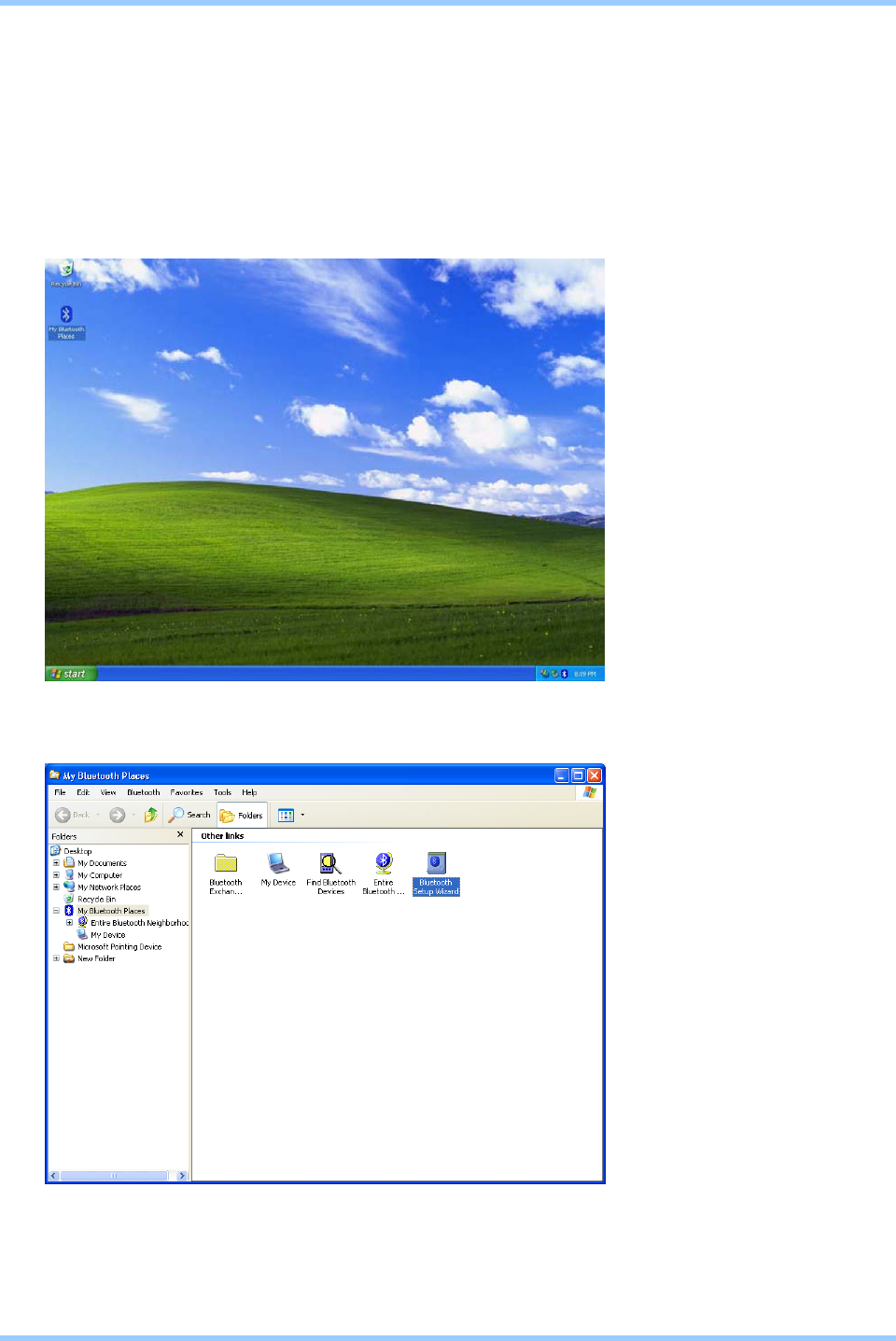
Task: Expand My Documents tree node
Action: (56, 863)
